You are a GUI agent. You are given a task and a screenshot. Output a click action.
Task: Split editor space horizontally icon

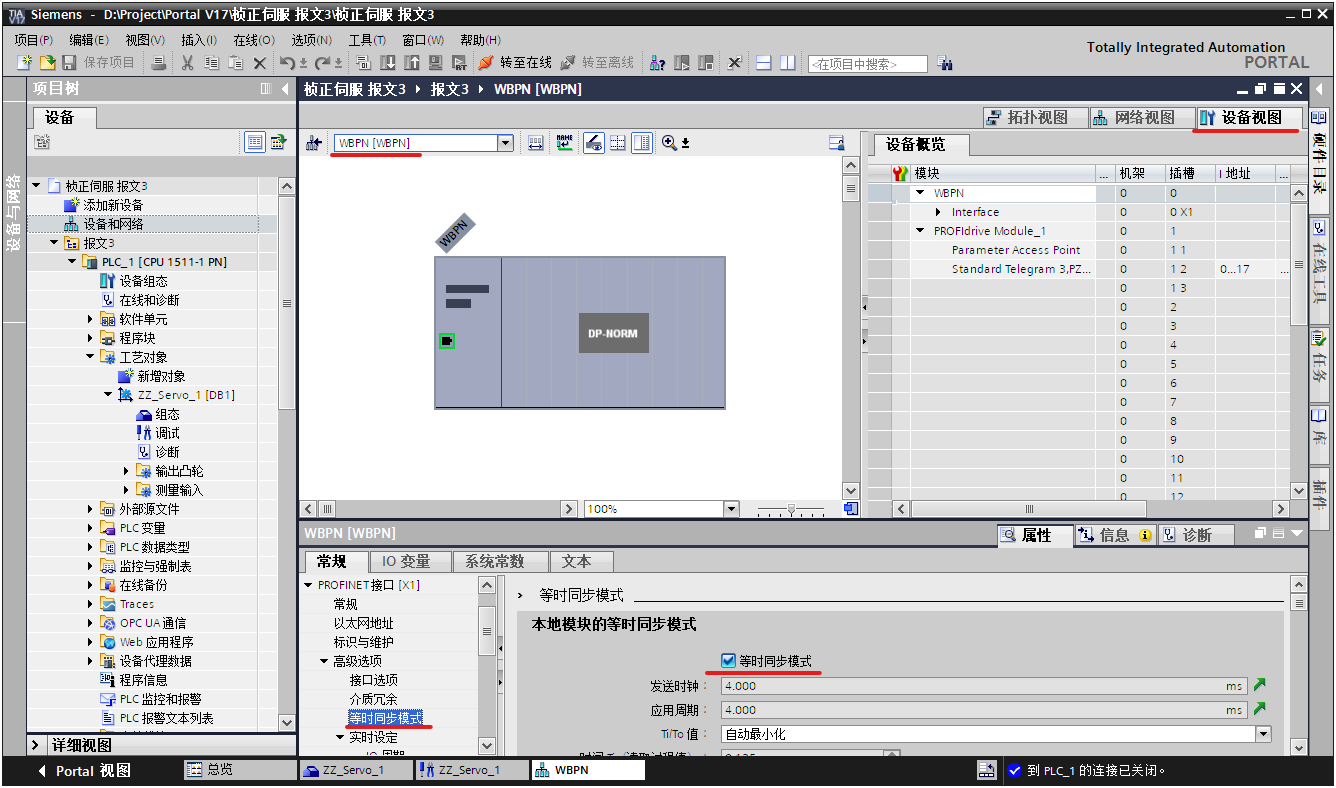(763, 63)
